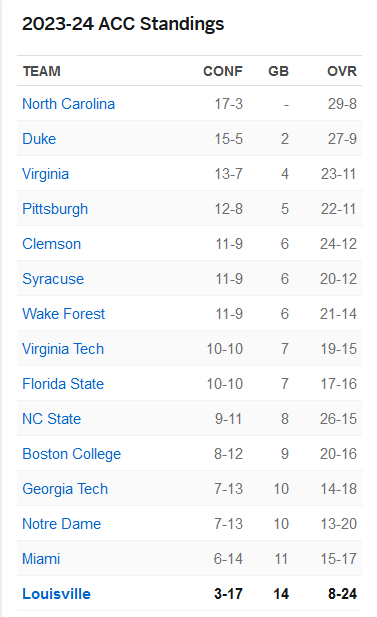Click the OVR column header
The width and height of the screenshot is (377, 617).
click(x=342, y=71)
